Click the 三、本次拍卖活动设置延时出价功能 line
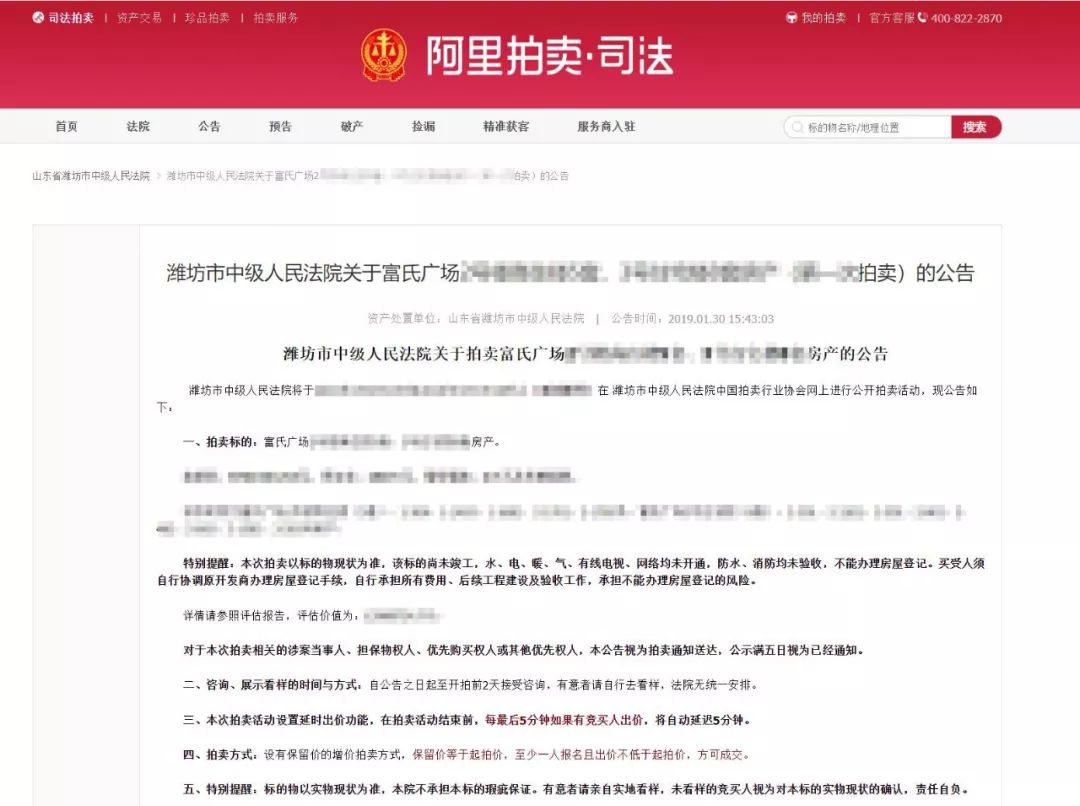The width and height of the screenshot is (1080, 806). tap(466, 720)
